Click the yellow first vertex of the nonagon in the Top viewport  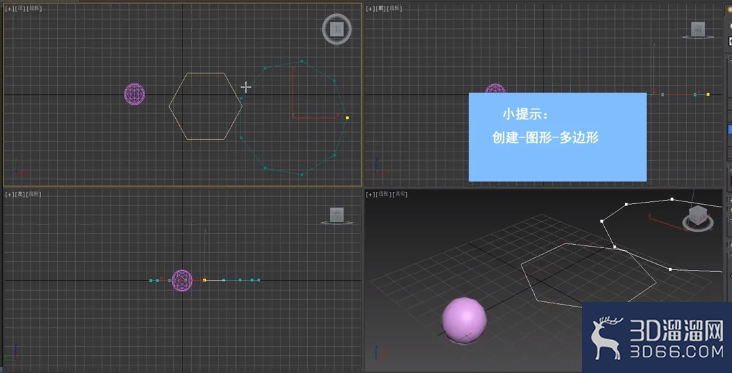click(347, 118)
